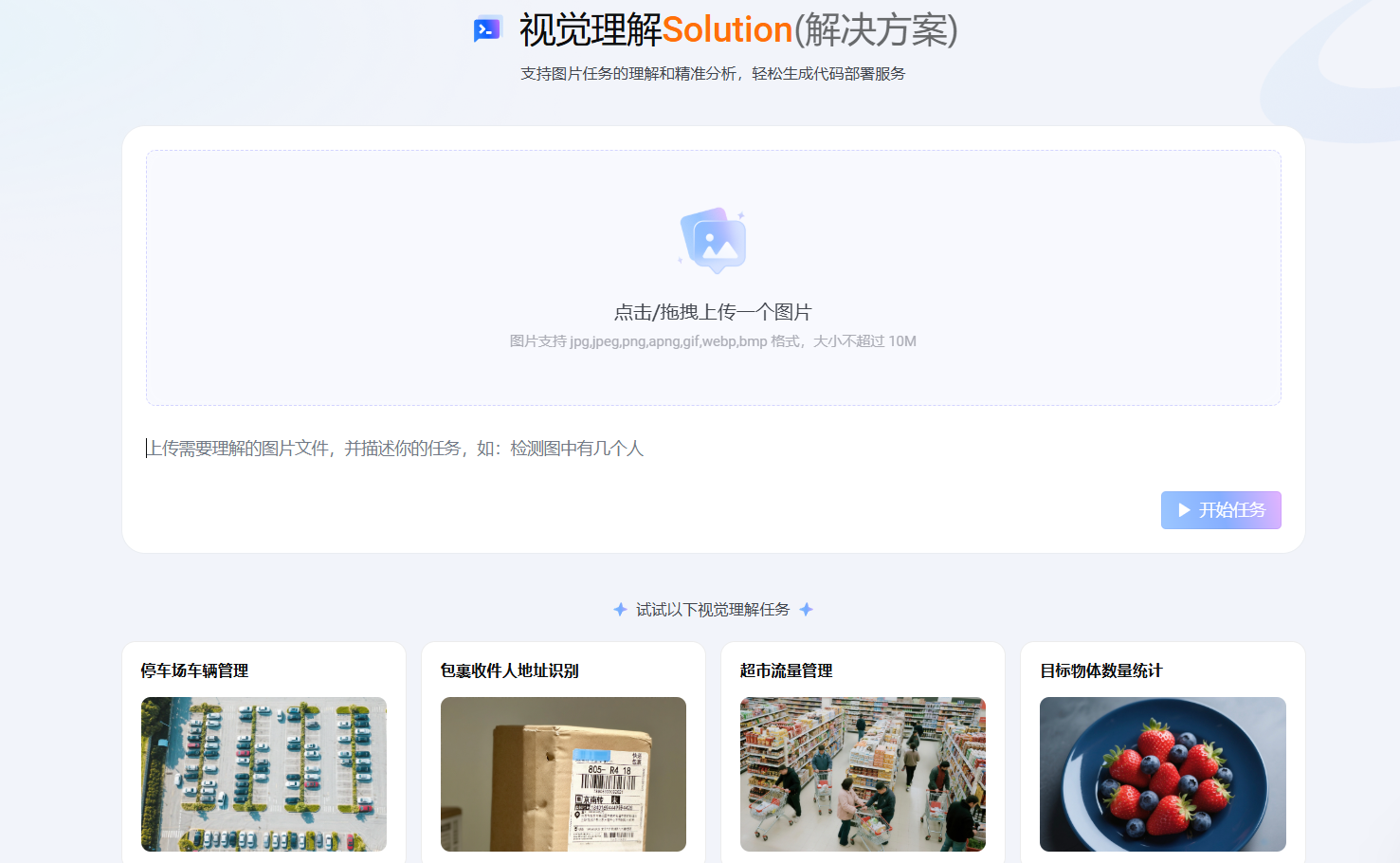Click the 视觉理解Solution page title
The image size is (1400, 863).
coord(738,30)
